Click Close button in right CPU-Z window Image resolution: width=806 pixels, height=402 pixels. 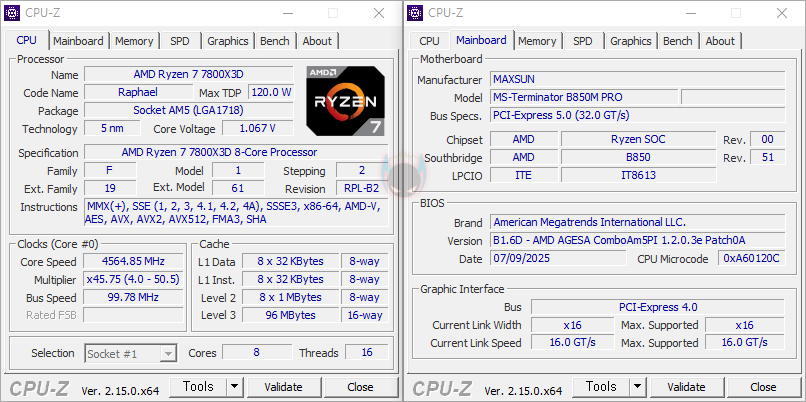763,387
